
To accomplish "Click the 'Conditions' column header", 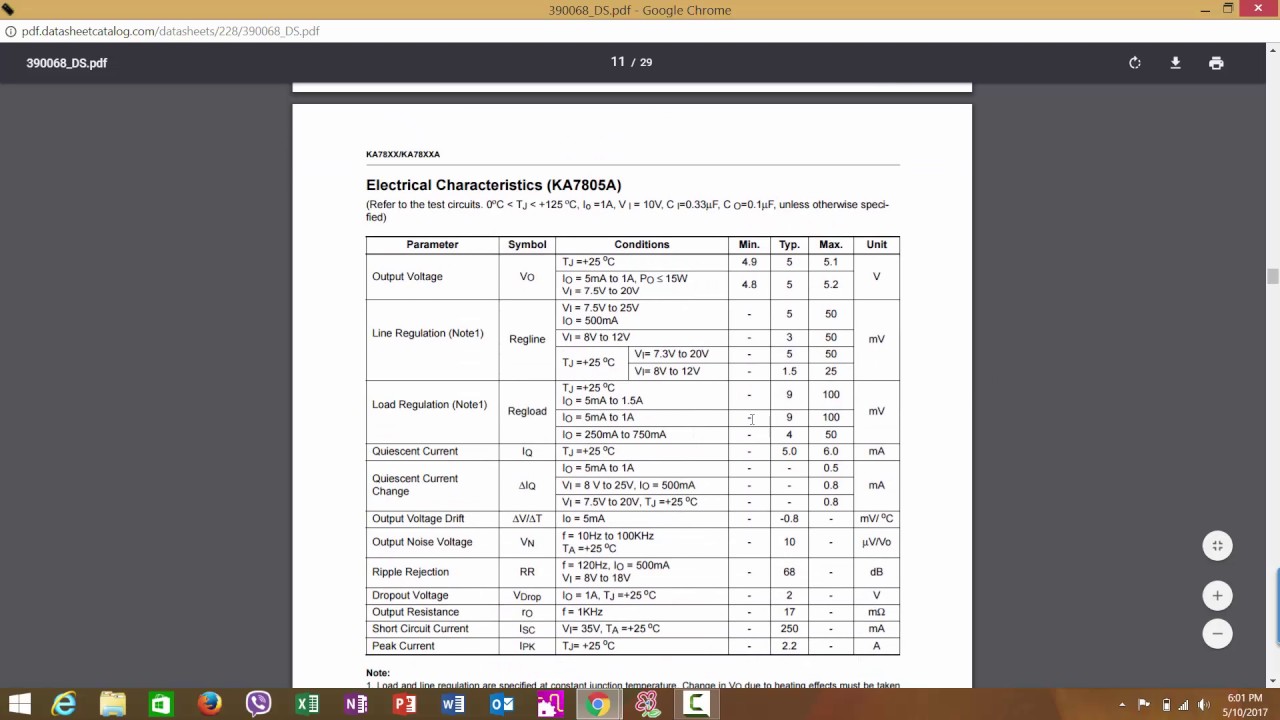I will click(642, 244).
